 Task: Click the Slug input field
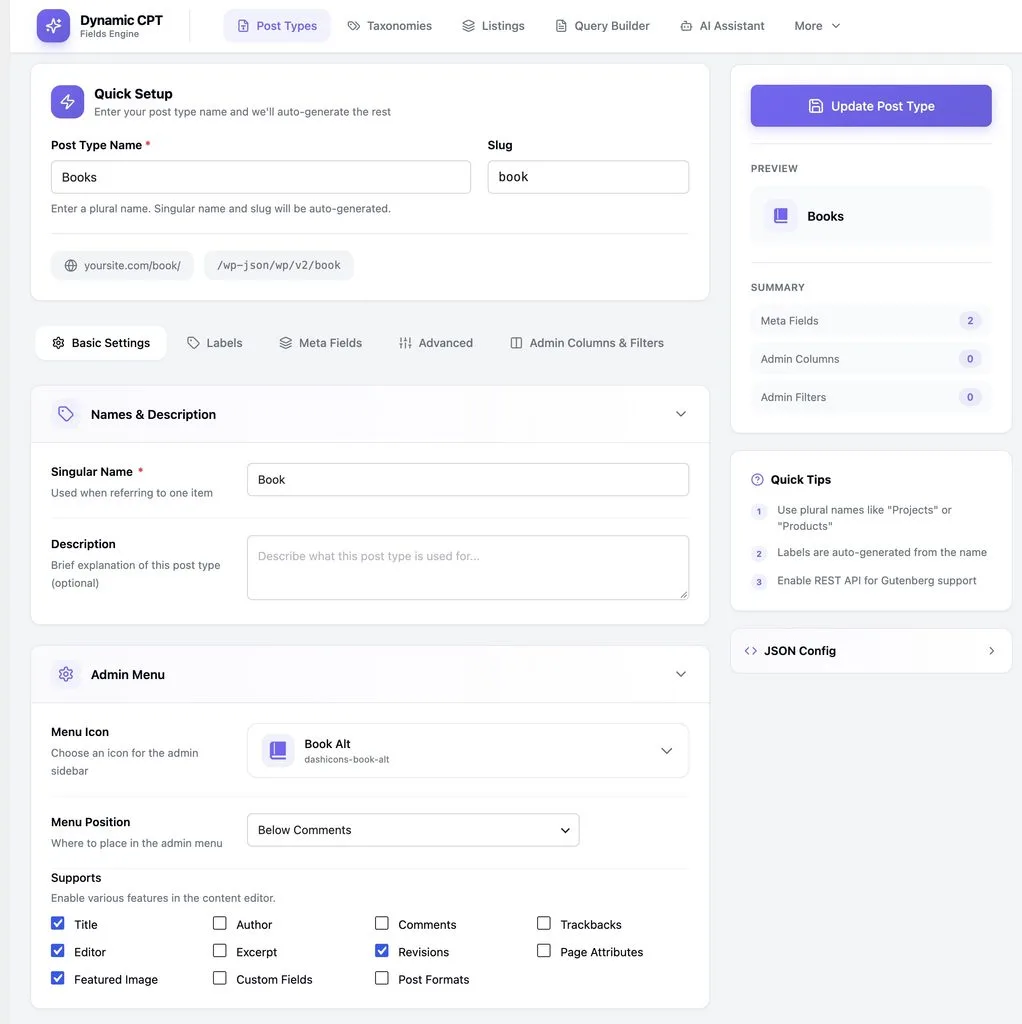[x=588, y=177]
